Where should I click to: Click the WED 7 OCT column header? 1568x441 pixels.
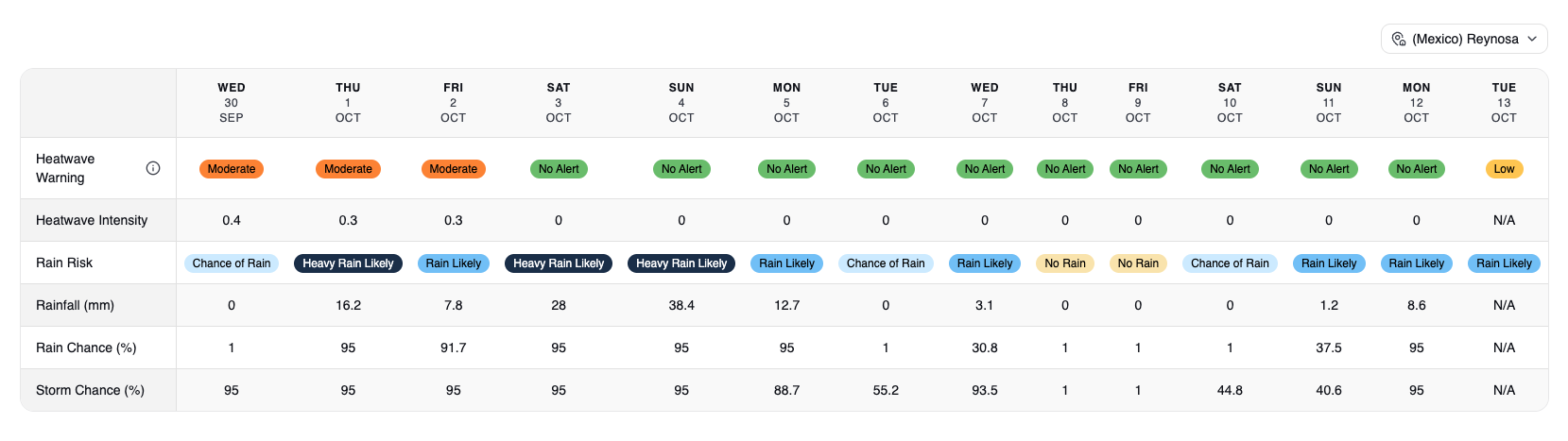click(x=985, y=103)
